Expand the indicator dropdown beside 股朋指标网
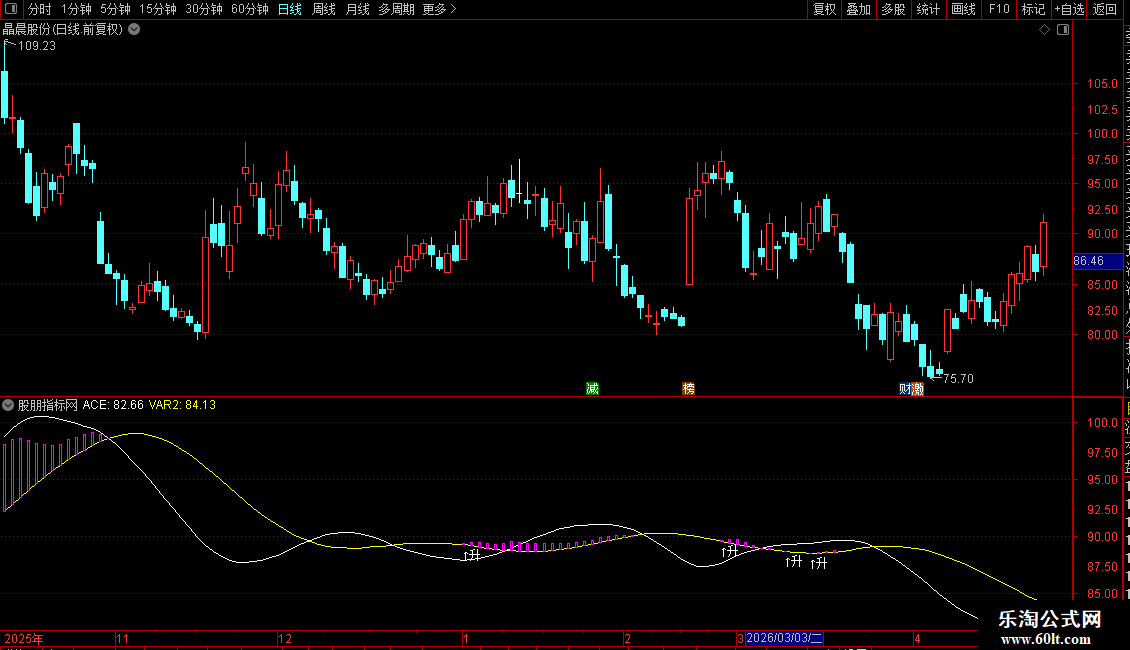 (8, 405)
